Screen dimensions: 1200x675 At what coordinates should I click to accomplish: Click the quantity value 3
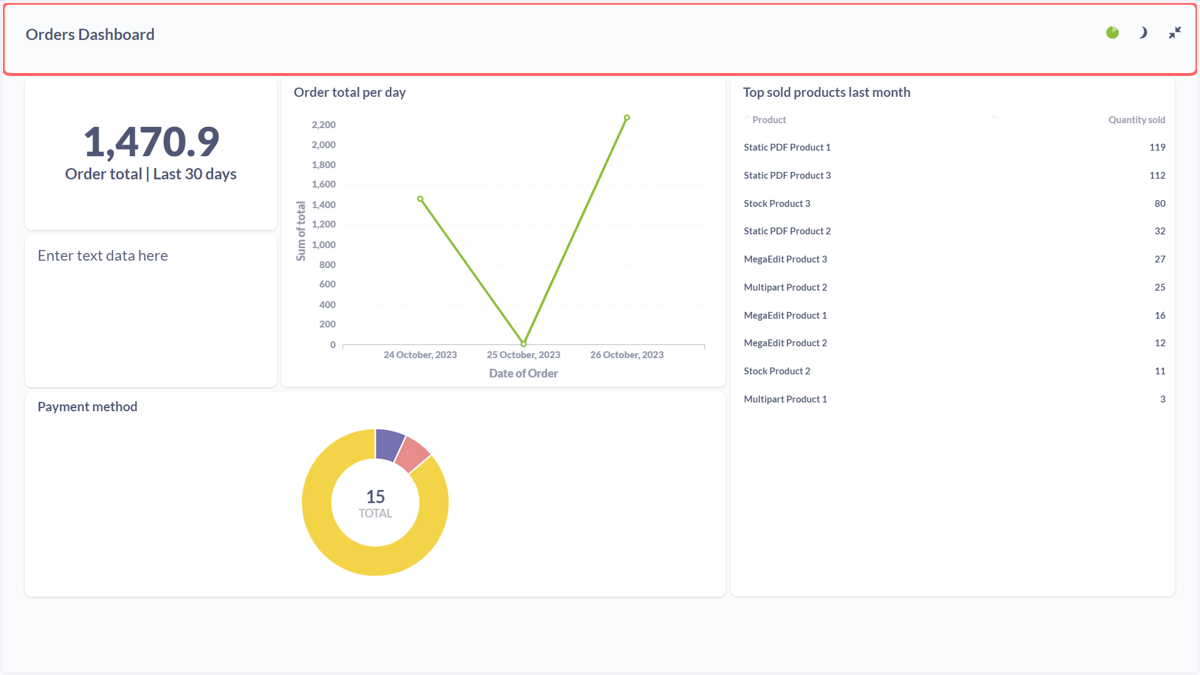pyautogui.click(x=1163, y=399)
